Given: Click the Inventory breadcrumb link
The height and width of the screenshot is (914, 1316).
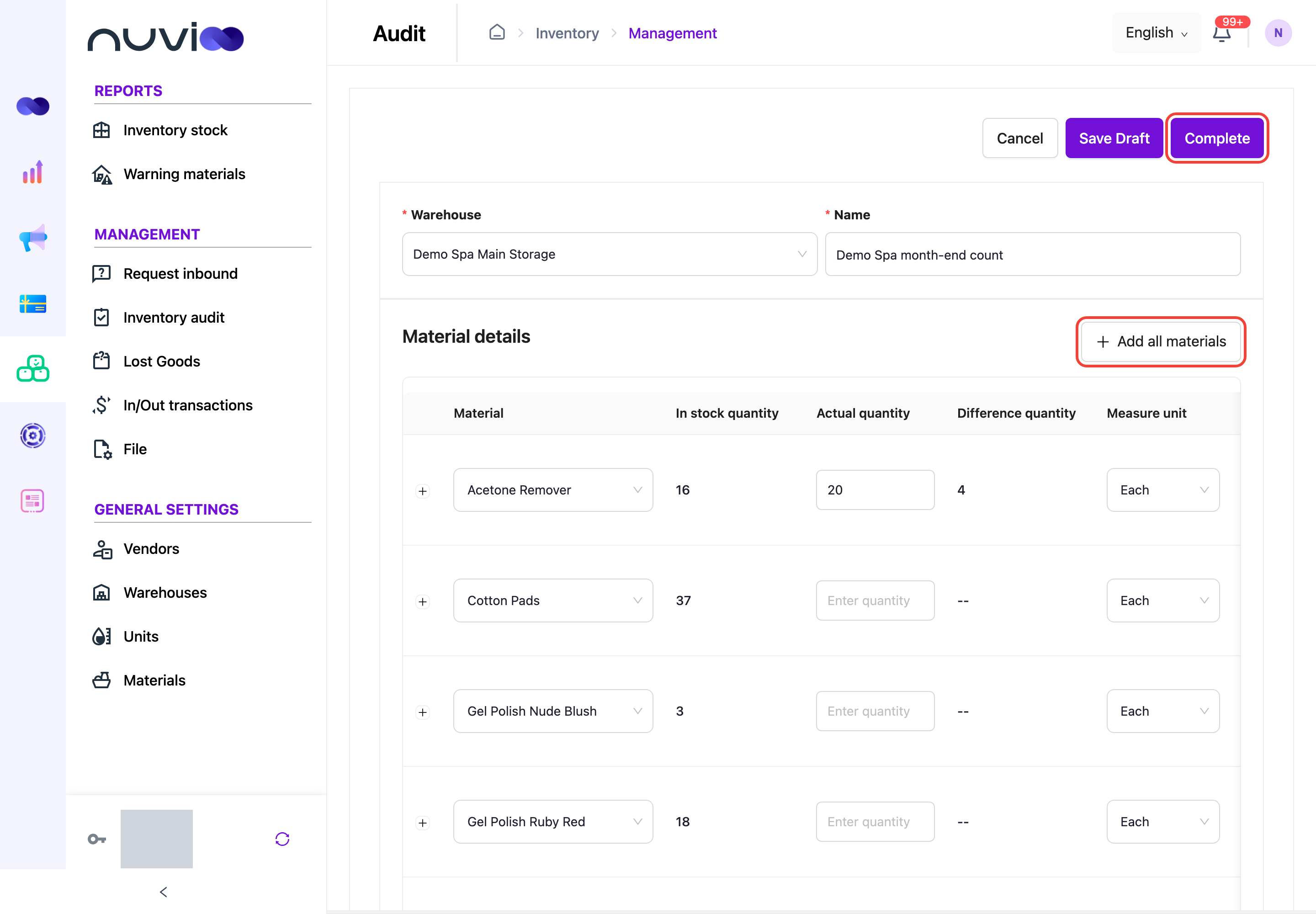Looking at the screenshot, I should click(567, 33).
